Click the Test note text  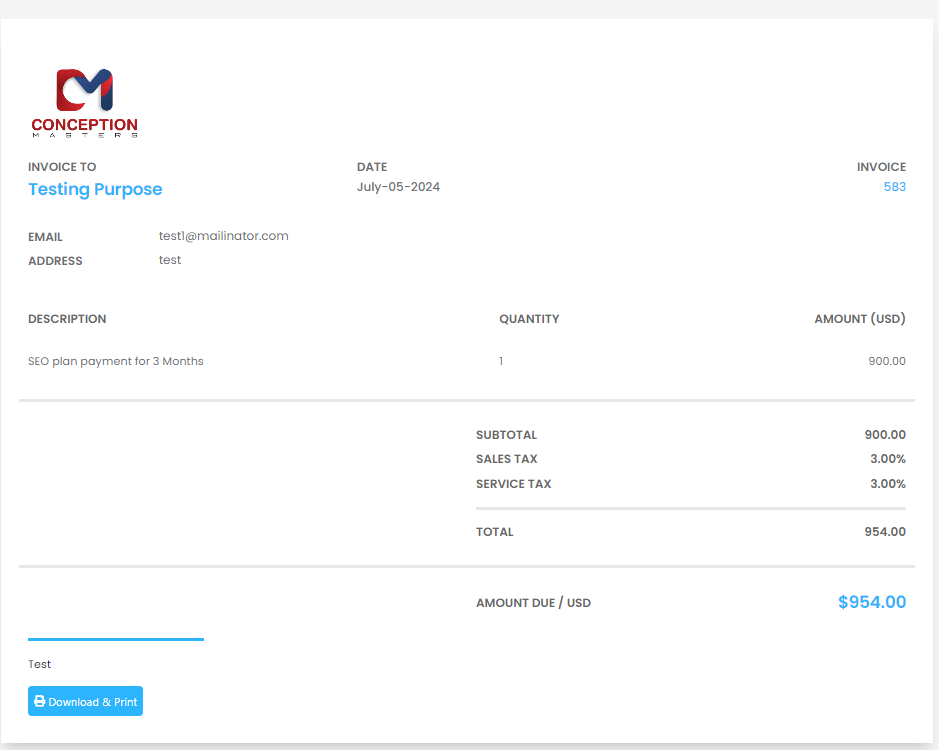40,664
